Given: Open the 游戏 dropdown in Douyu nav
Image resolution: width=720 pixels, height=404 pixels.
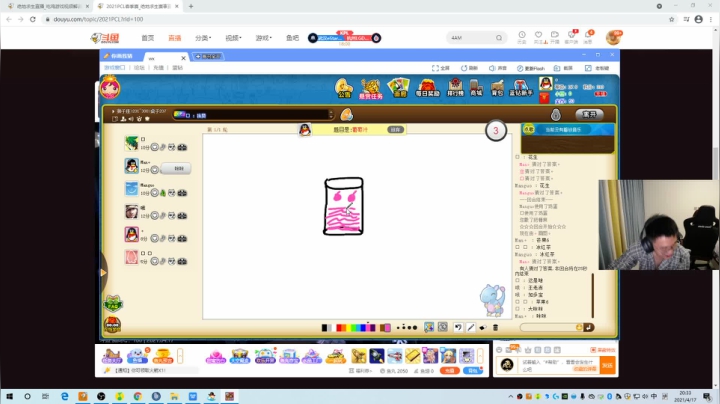Looking at the screenshot, I should (x=264, y=38).
